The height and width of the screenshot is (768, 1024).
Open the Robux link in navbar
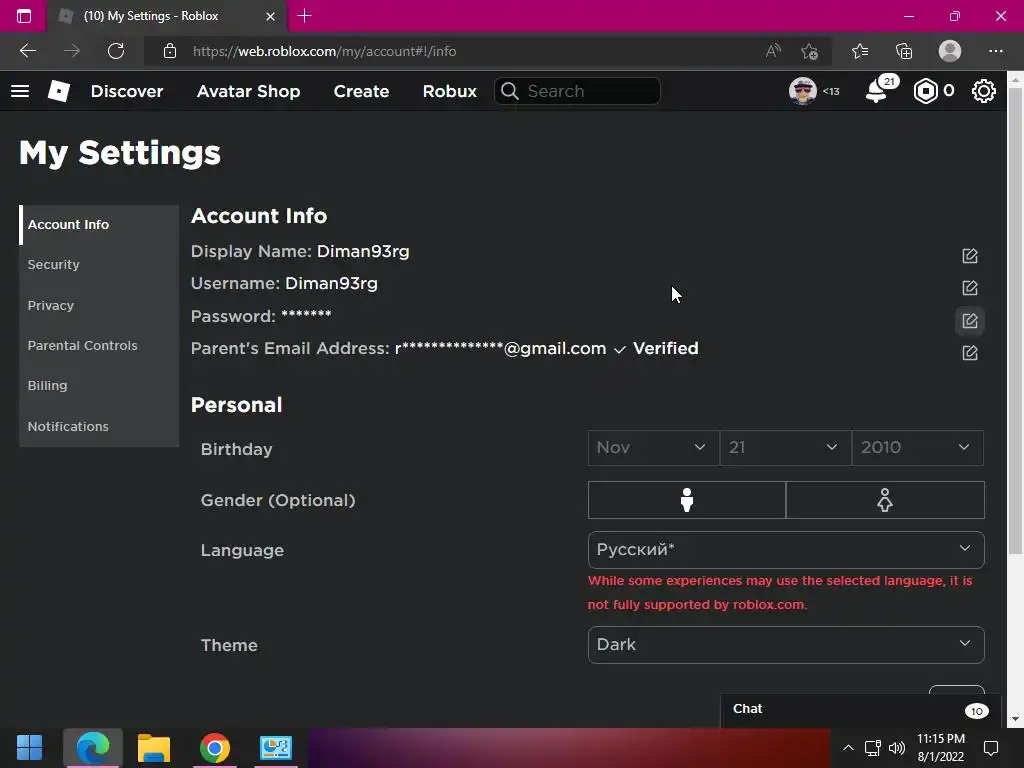tap(449, 91)
